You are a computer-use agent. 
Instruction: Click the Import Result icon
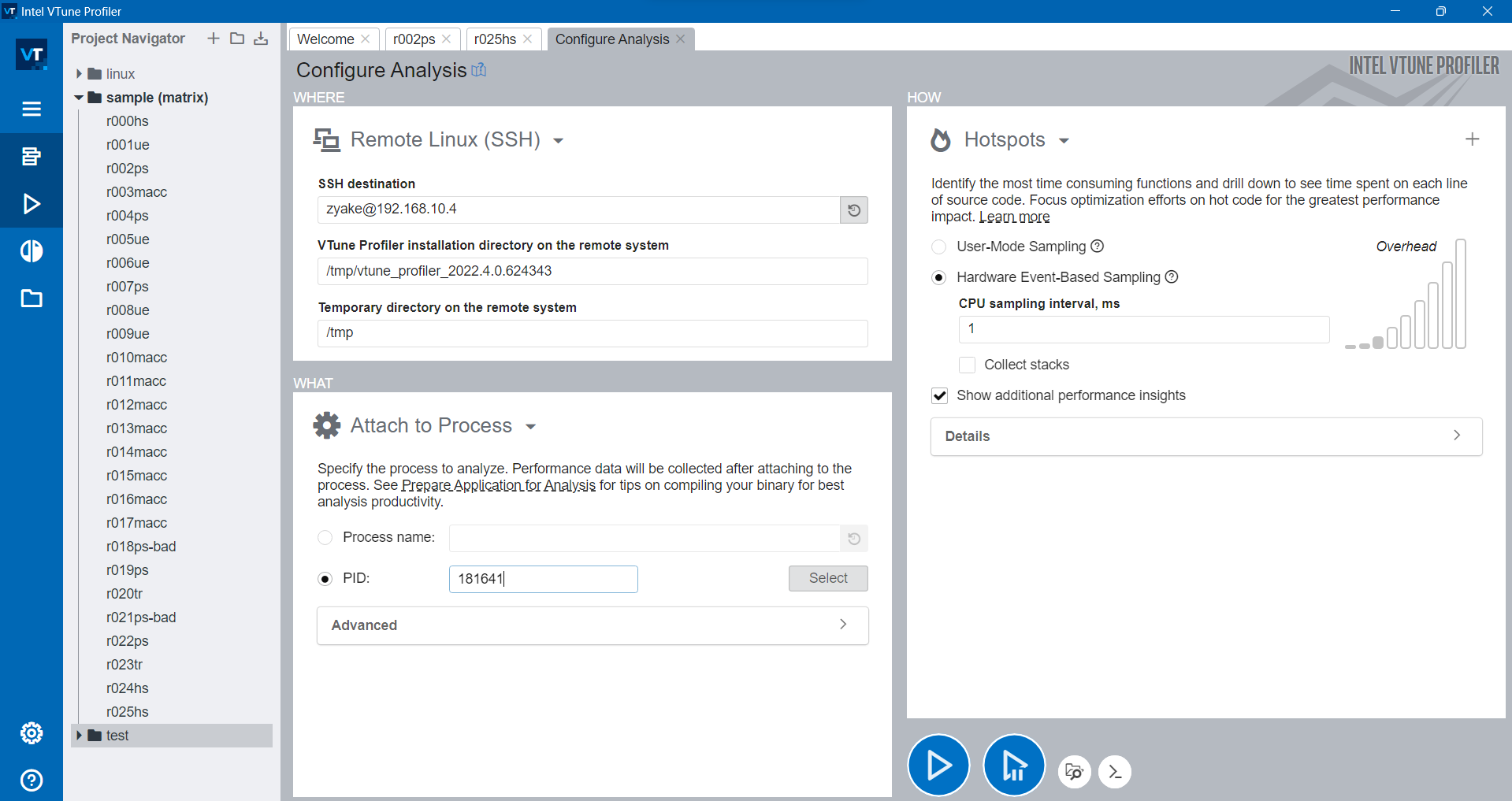point(261,39)
